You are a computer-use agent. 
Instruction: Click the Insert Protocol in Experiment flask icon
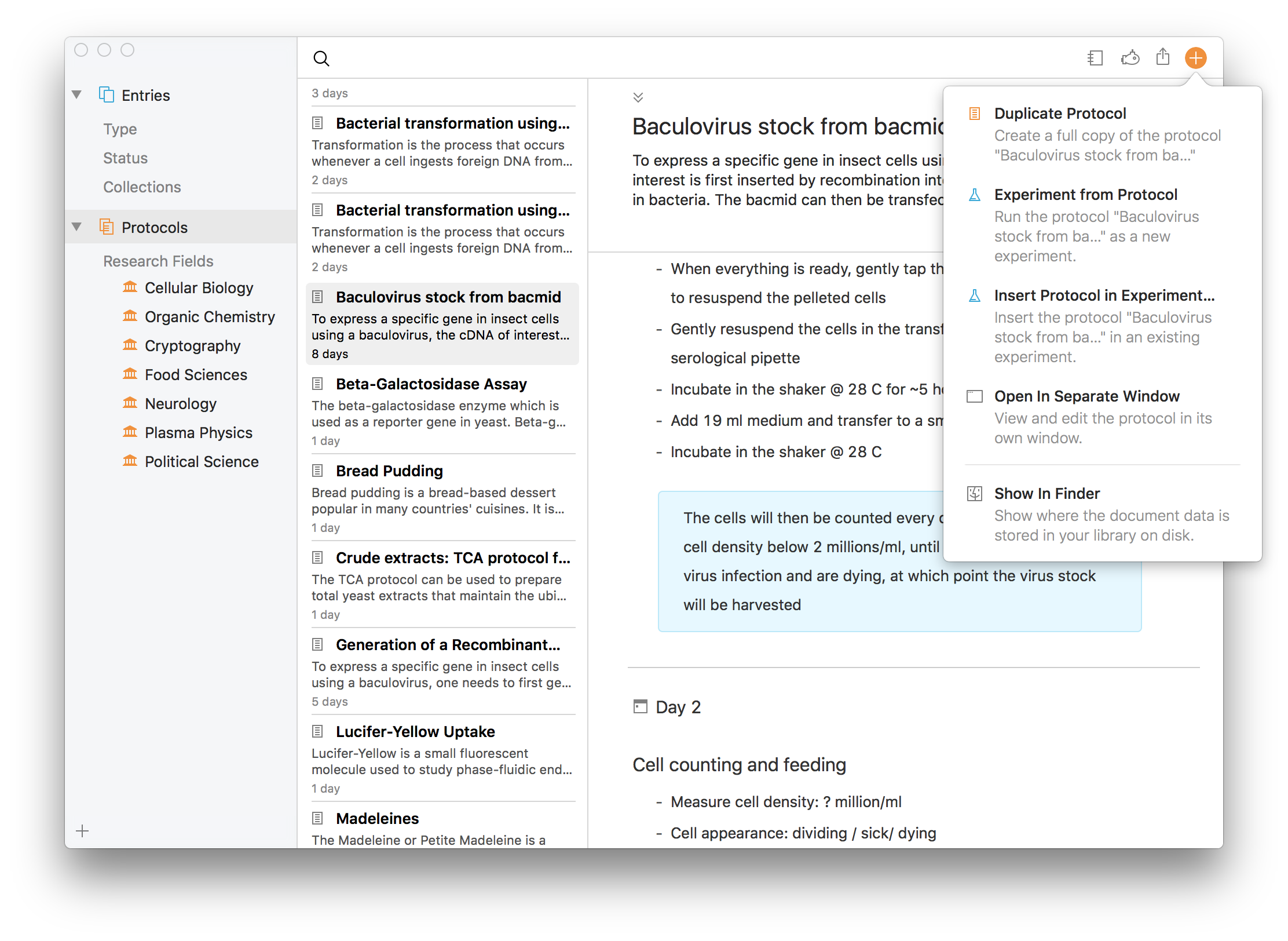(975, 296)
